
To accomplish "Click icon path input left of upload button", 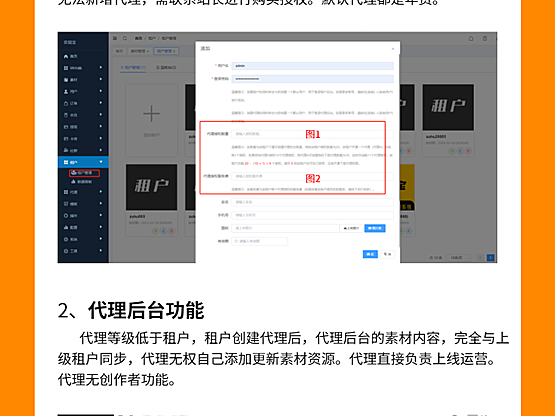I will coord(285,228).
